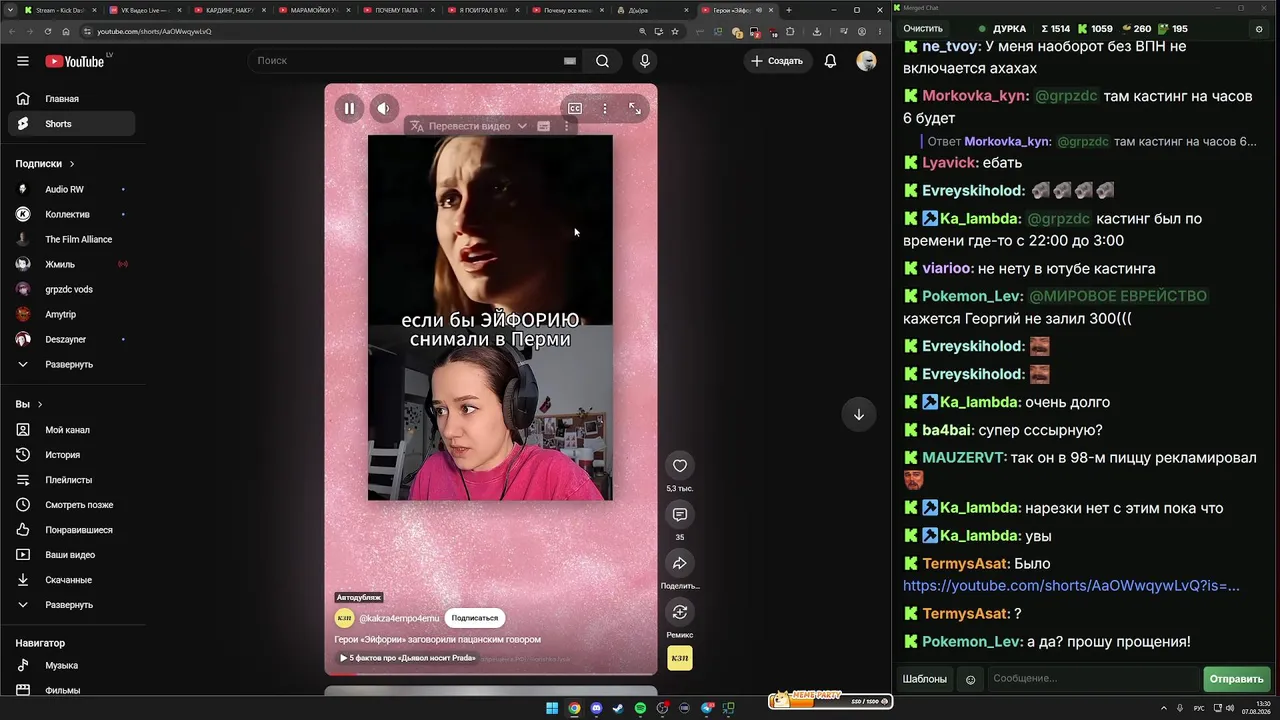Go to the next Short with down arrow
This screenshot has width=1280, height=720.
click(x=858, y=415)
